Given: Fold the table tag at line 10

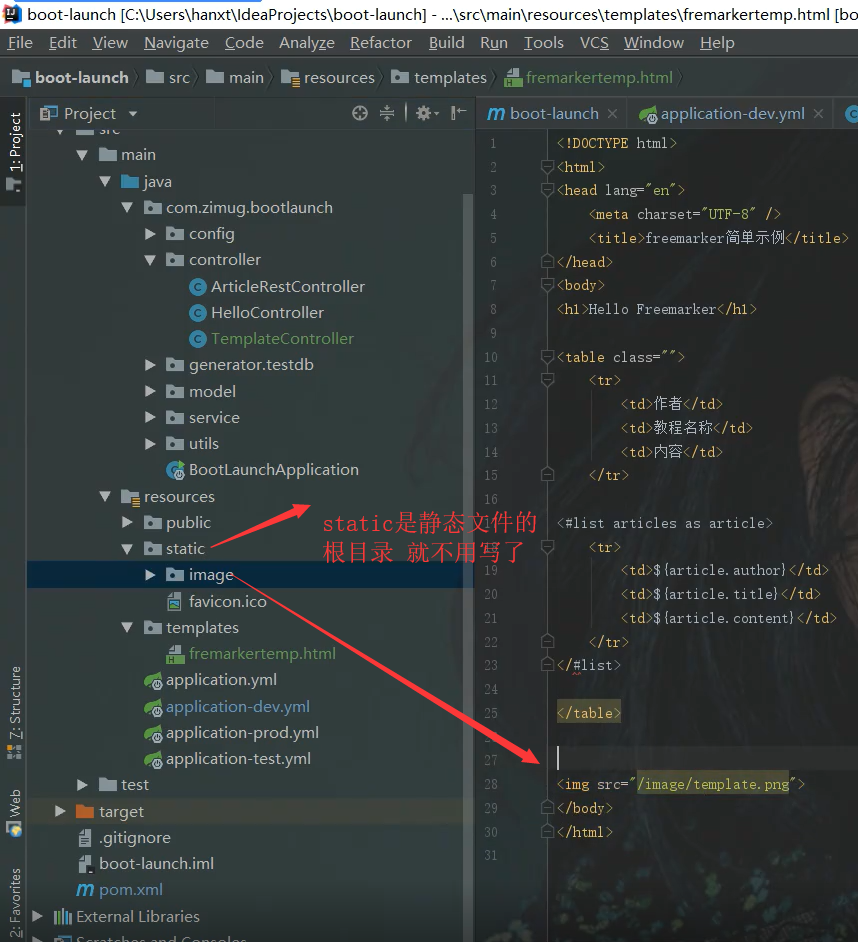Looking at the screenshot, I should click(547, 357).
